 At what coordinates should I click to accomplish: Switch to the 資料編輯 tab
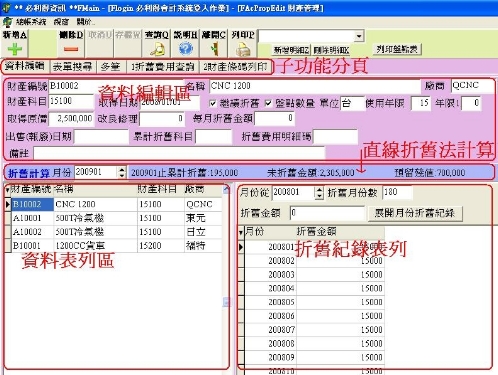[x=25, y=66]
